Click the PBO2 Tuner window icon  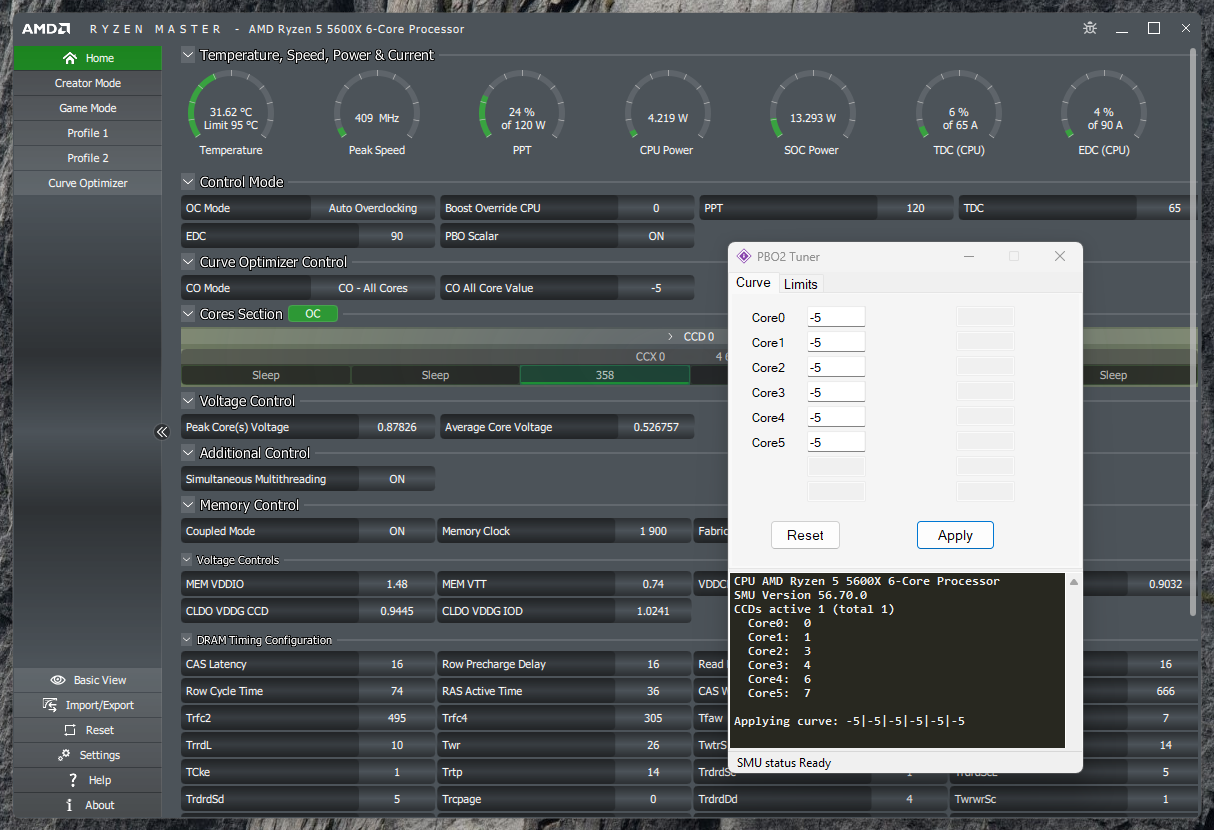745,257
